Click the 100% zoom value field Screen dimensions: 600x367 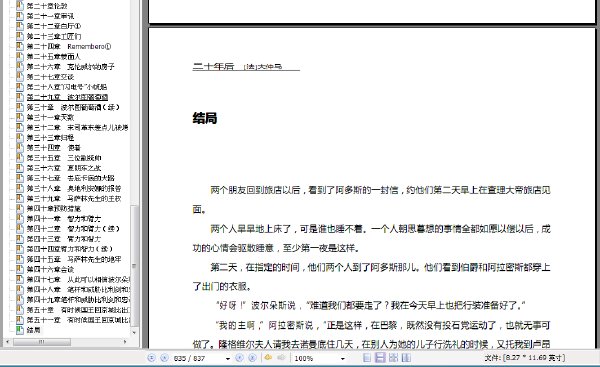(316, 358)
